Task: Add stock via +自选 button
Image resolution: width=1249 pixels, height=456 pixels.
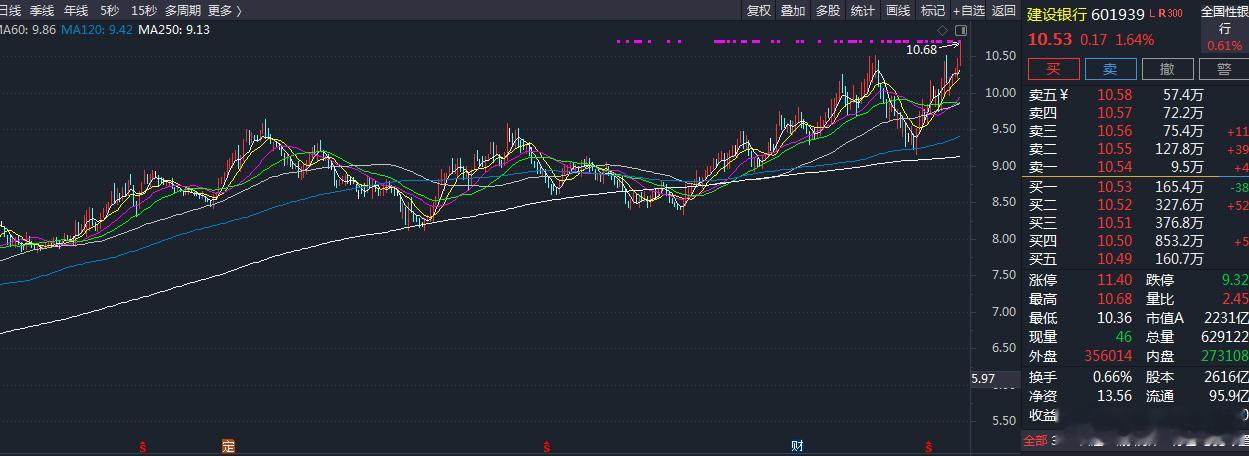Action: point(968,10)
